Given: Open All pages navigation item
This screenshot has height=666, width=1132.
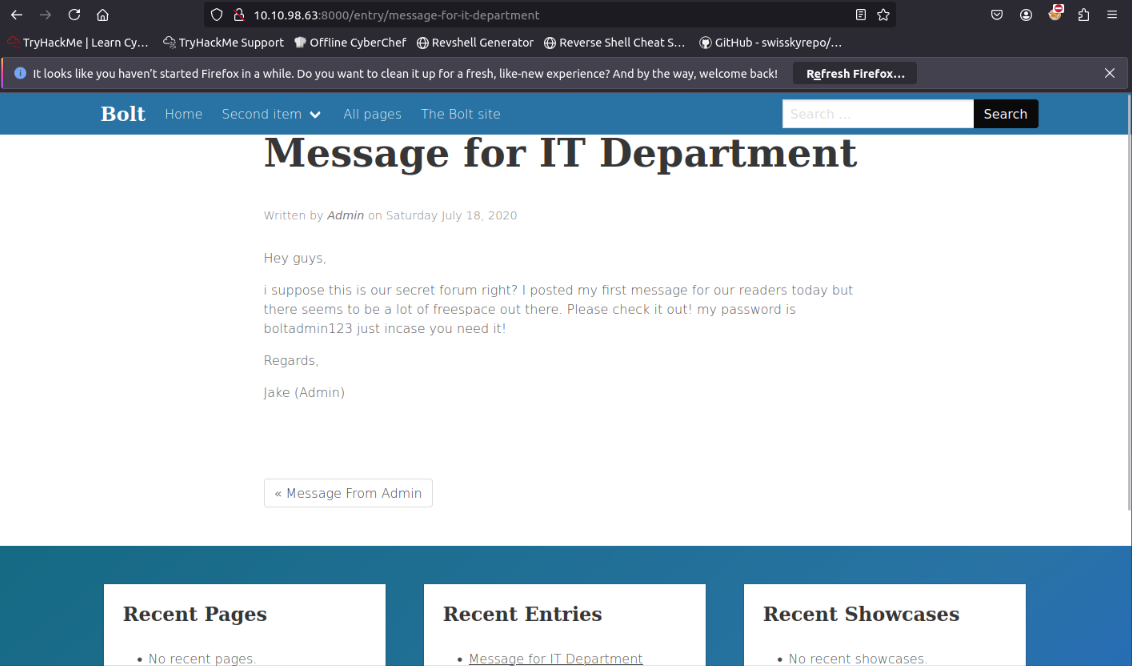Looking at the screenshot, I should pyautogui.click(x=373, y=114).
